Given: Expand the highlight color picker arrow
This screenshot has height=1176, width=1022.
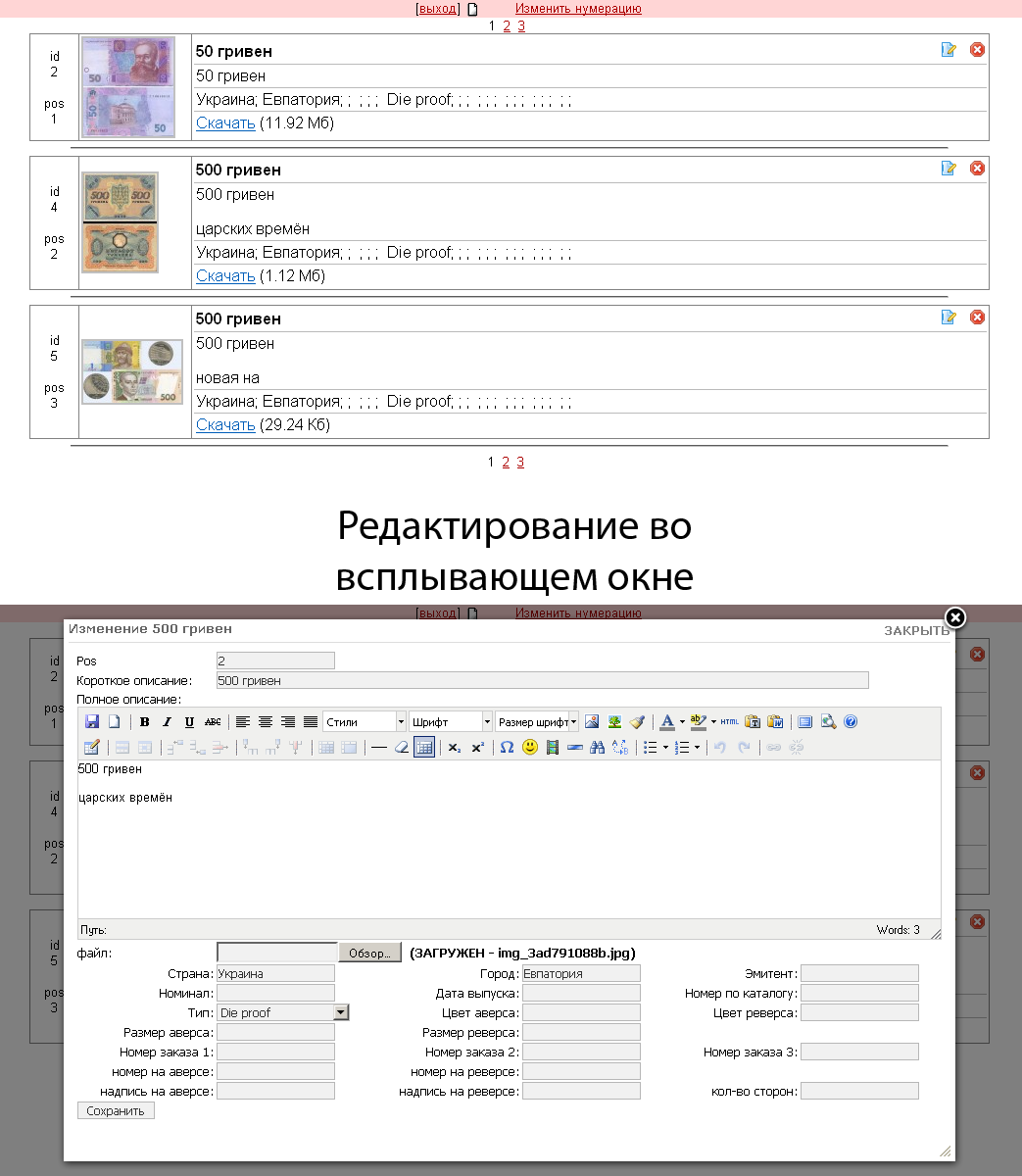Looking at the screenshot, I should [713, 722].
